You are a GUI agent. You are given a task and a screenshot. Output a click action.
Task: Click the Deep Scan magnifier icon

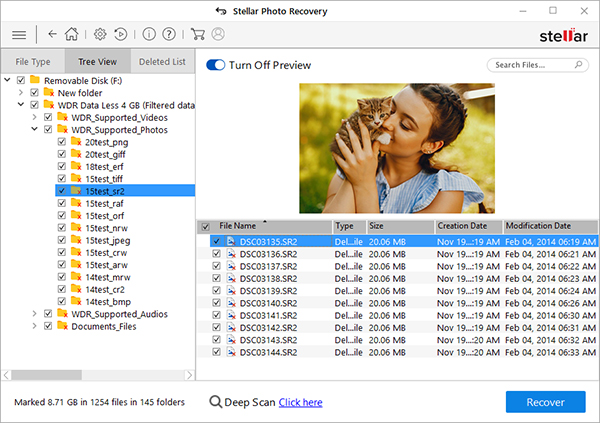(215, 402)
